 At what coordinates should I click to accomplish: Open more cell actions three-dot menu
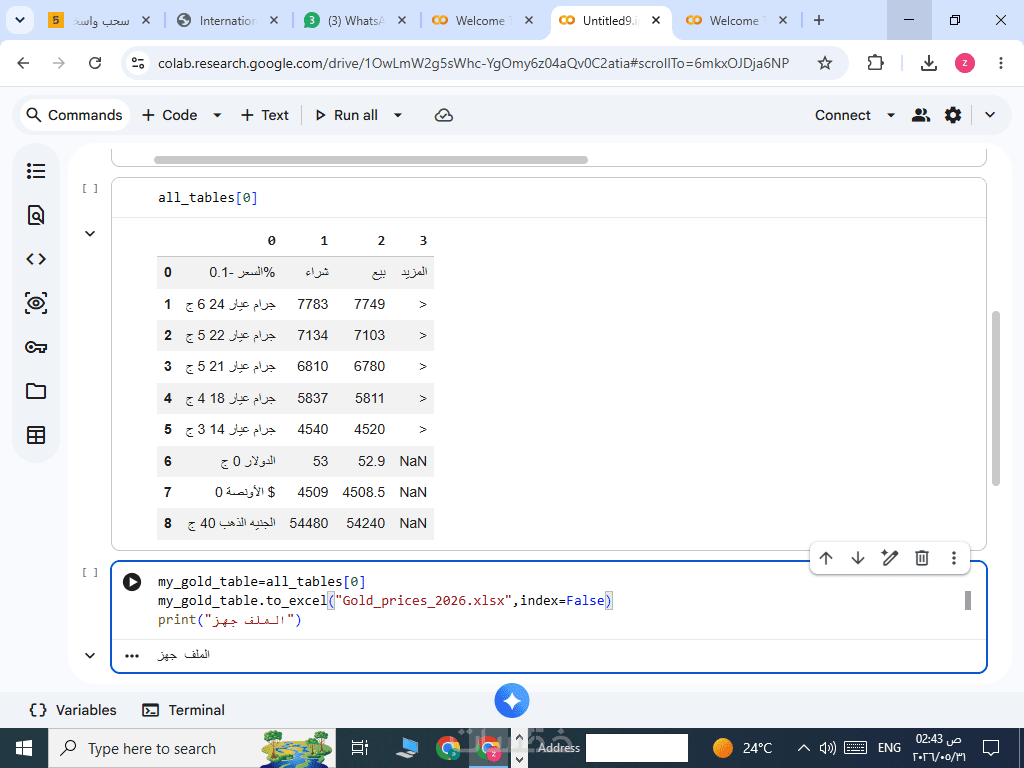coord(954,558)
